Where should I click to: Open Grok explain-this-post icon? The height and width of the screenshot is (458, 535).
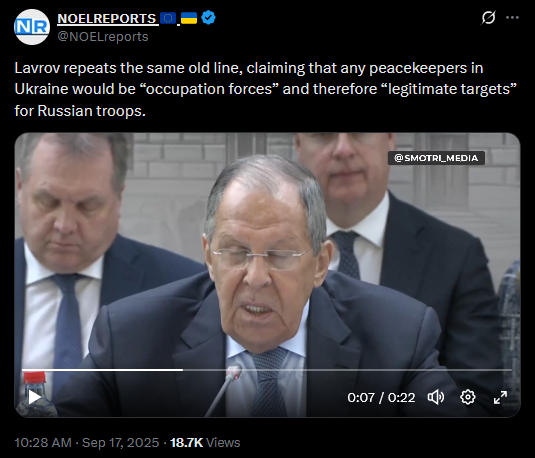488,18
